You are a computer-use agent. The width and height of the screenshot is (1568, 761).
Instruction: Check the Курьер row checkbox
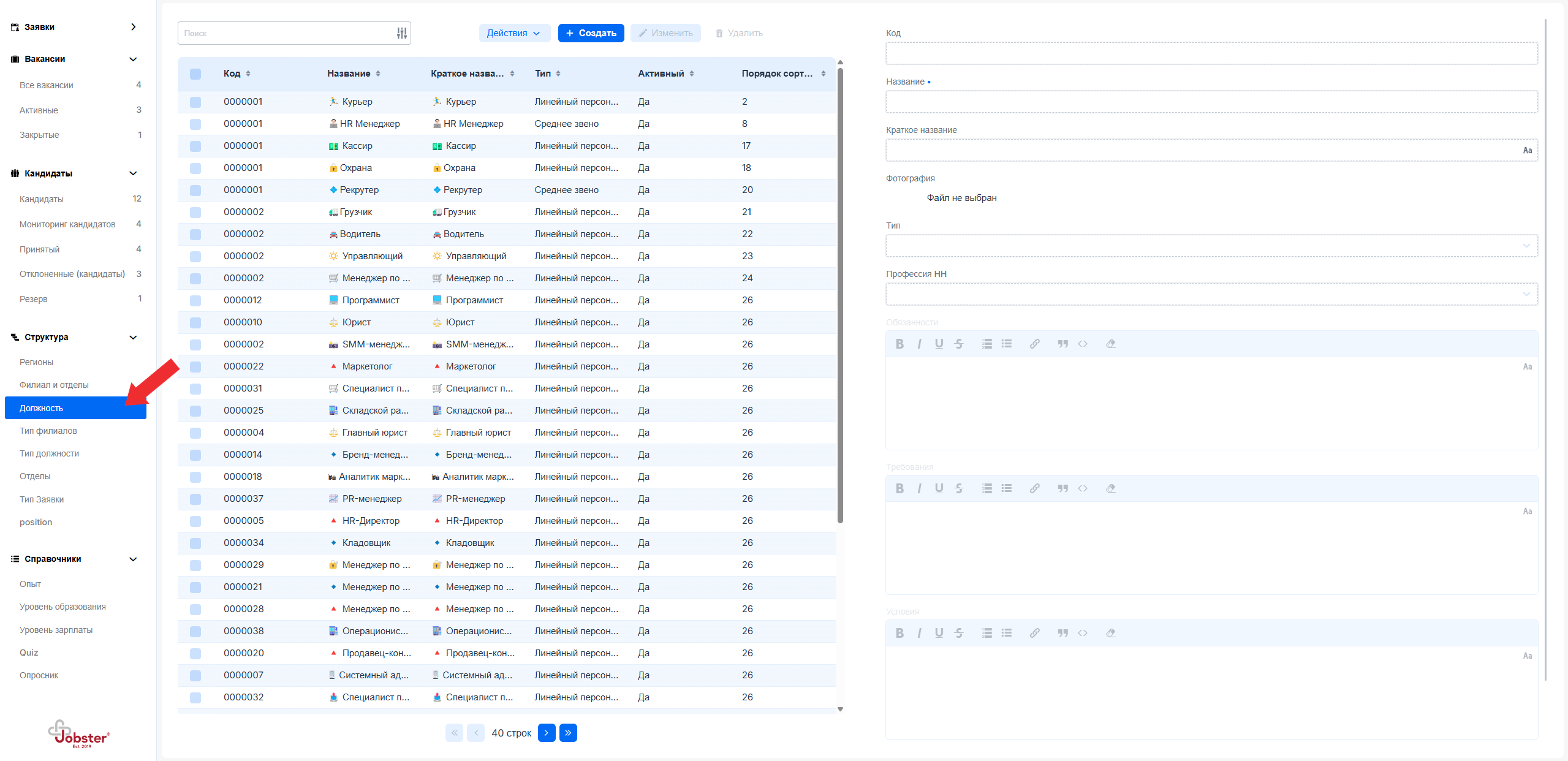(195, 102)
